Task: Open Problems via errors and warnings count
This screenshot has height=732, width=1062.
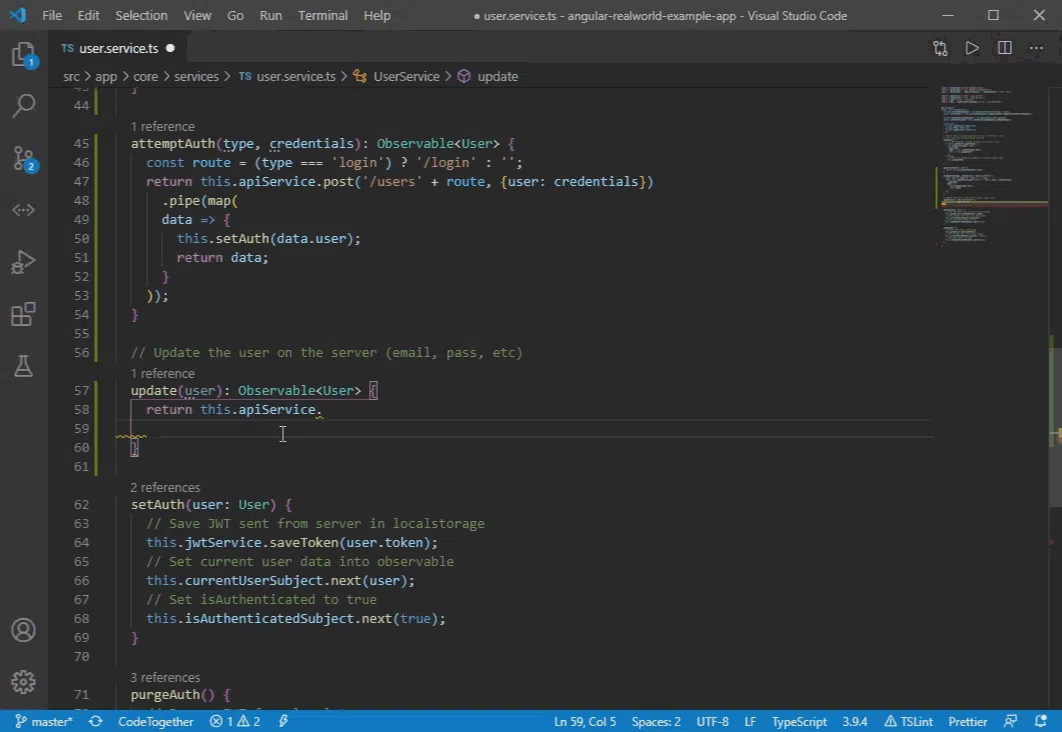Action: click(x=235, y=722)
